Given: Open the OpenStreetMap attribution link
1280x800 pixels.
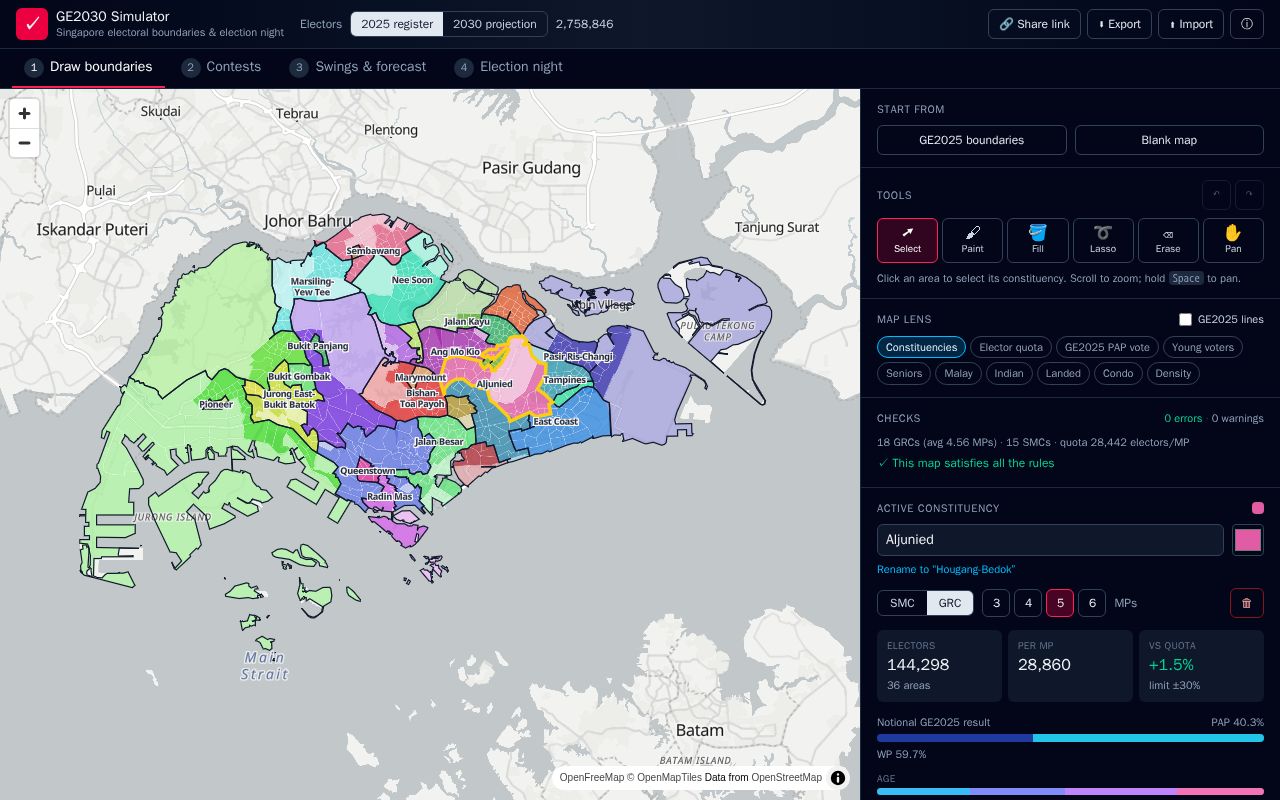Looking at the screenshot, I should click(786, 777).
